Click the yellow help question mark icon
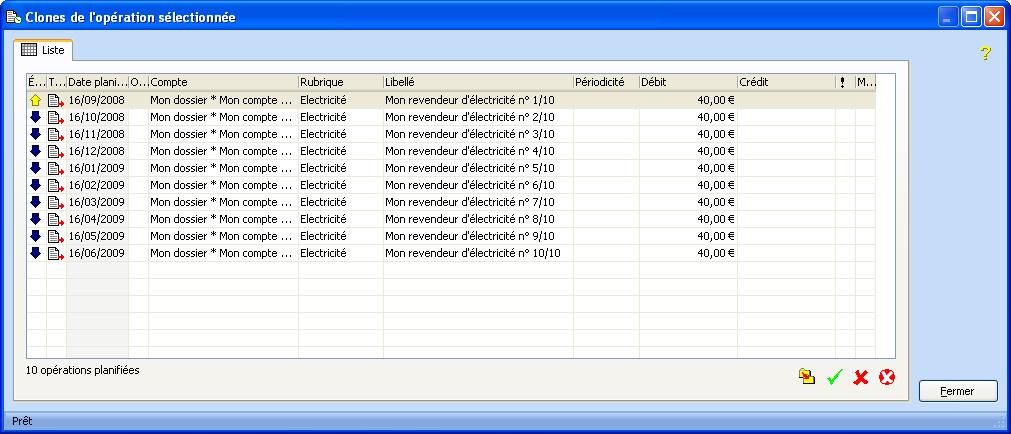This screenshot has width=1011, height=434. [x=984, y=53]
